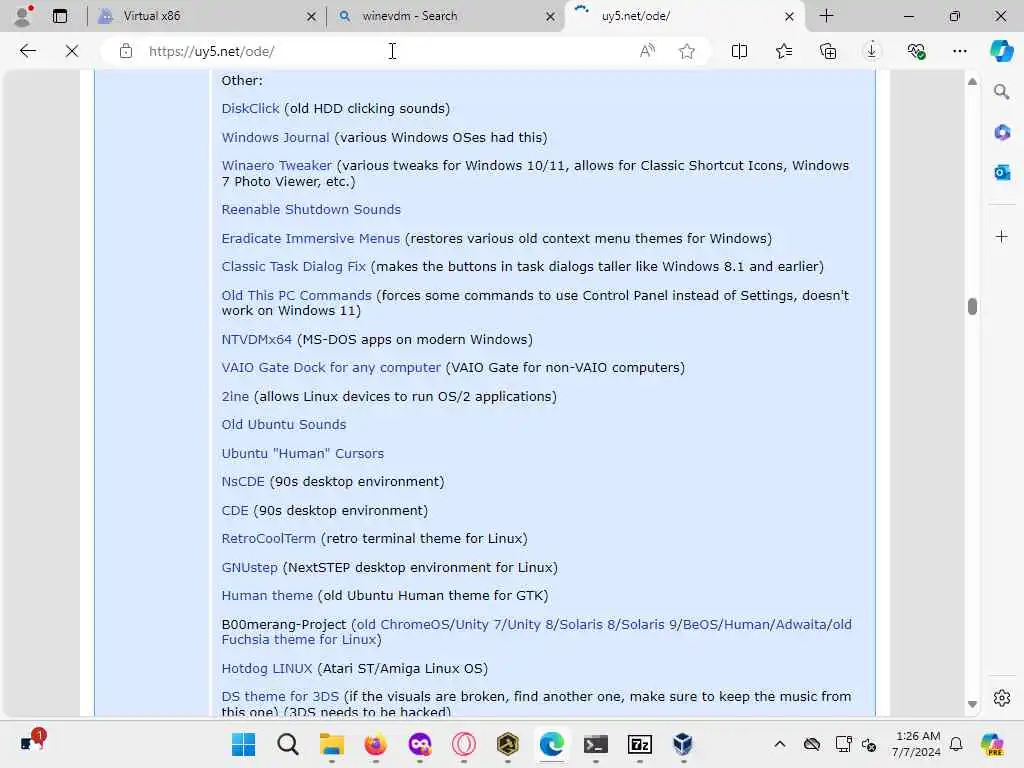Image resolution: width=1024 pixels, height=768 pixels.
Task: Open taskbar Search
Action: (x=287, y=744)
